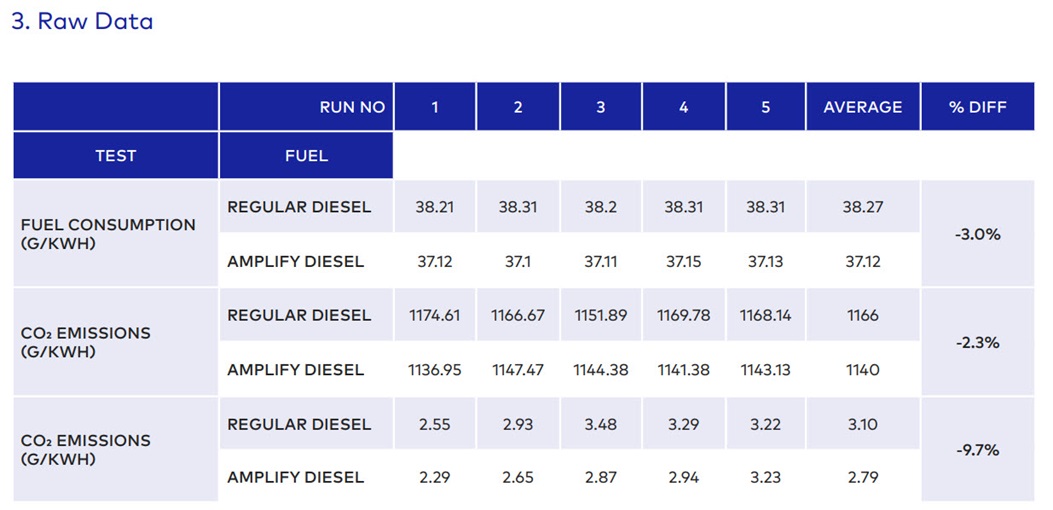Select the value 2.55
This screenshot has width=1053, height=510.
435,424
